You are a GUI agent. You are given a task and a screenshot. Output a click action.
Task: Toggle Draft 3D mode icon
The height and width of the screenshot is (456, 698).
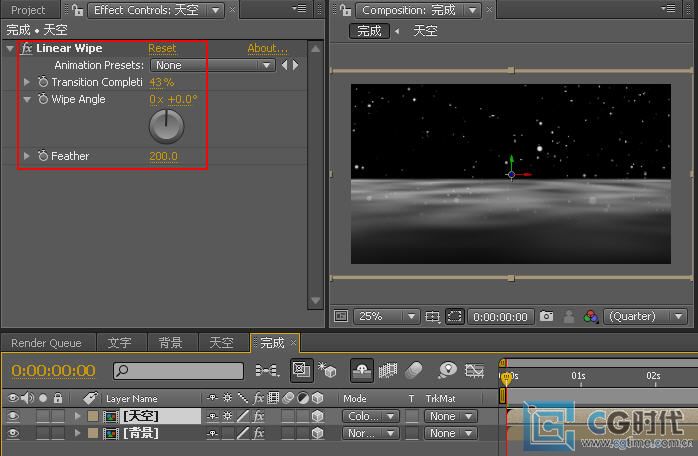[327, 370]
